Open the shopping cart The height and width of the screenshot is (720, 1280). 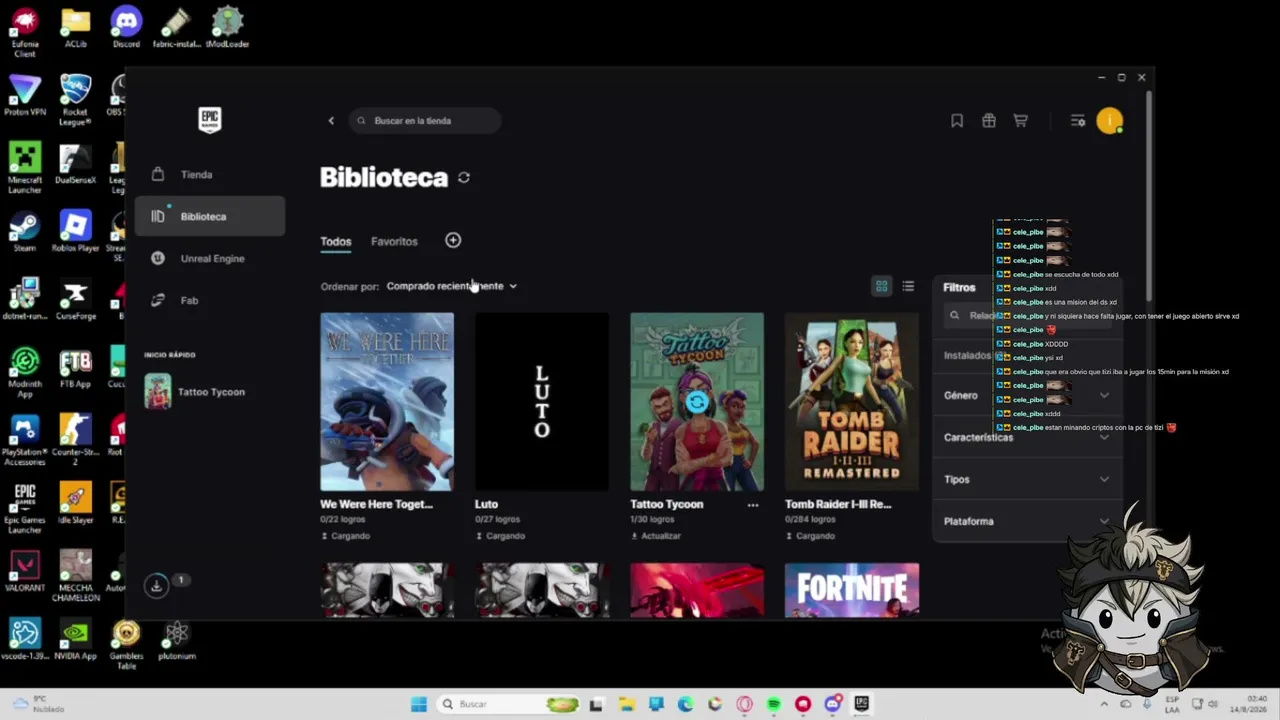click(x=1021, y=121)
